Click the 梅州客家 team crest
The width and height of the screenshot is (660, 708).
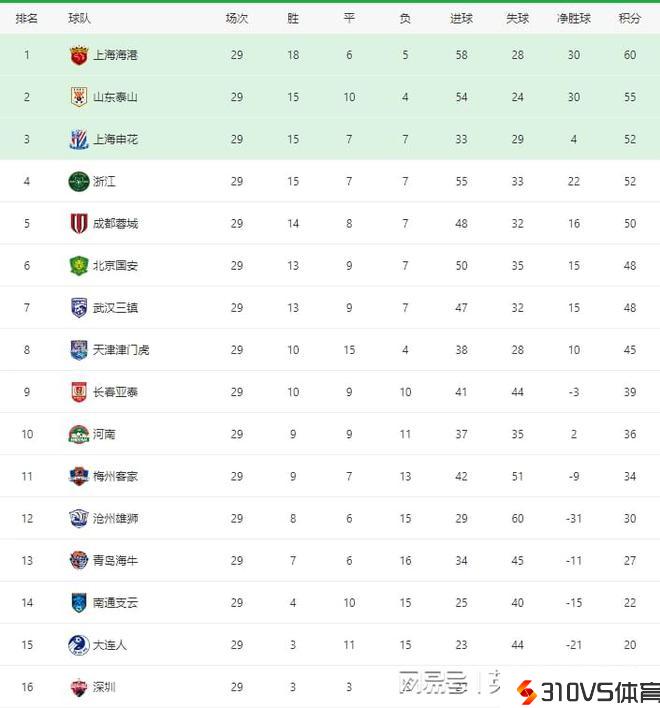[x=79, y=476]
